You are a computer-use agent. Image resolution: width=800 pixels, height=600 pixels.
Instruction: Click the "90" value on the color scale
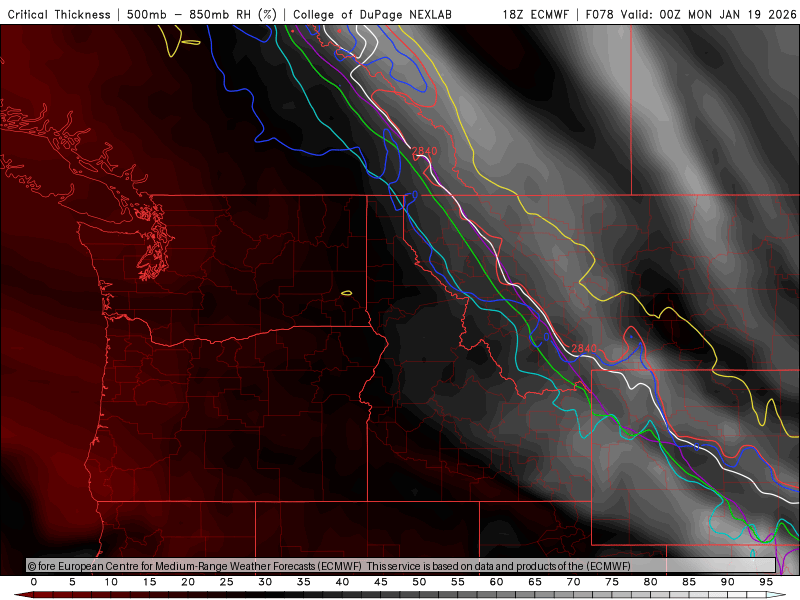[728, 582]
